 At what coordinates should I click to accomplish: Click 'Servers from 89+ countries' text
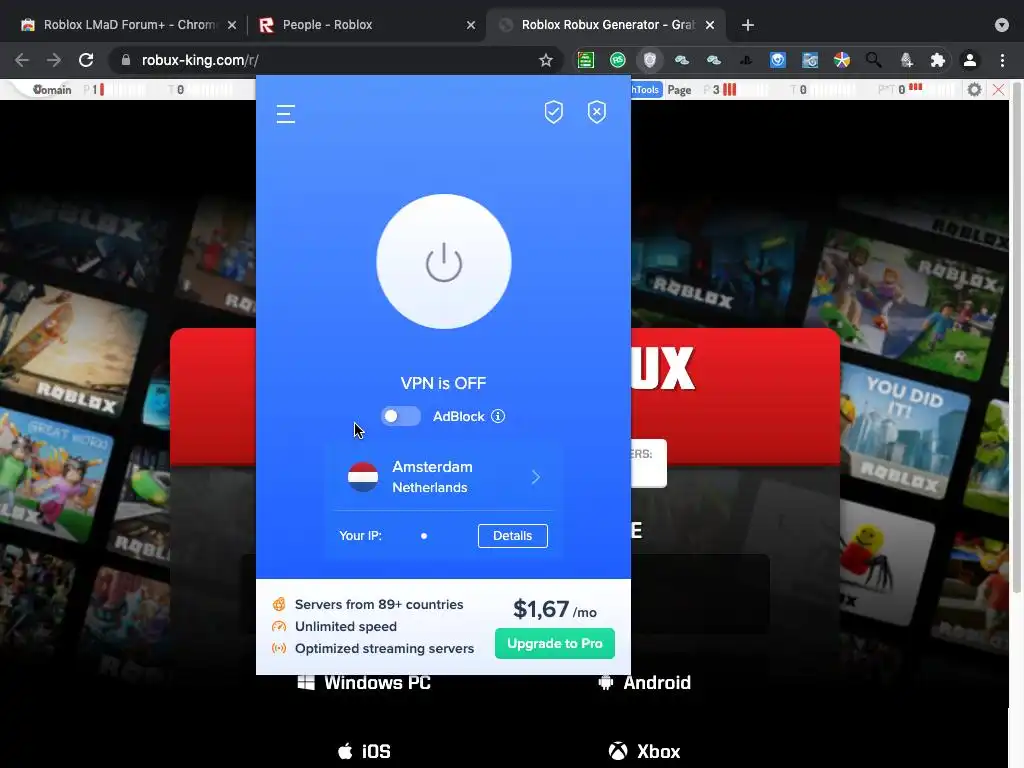tap(379, 605)
